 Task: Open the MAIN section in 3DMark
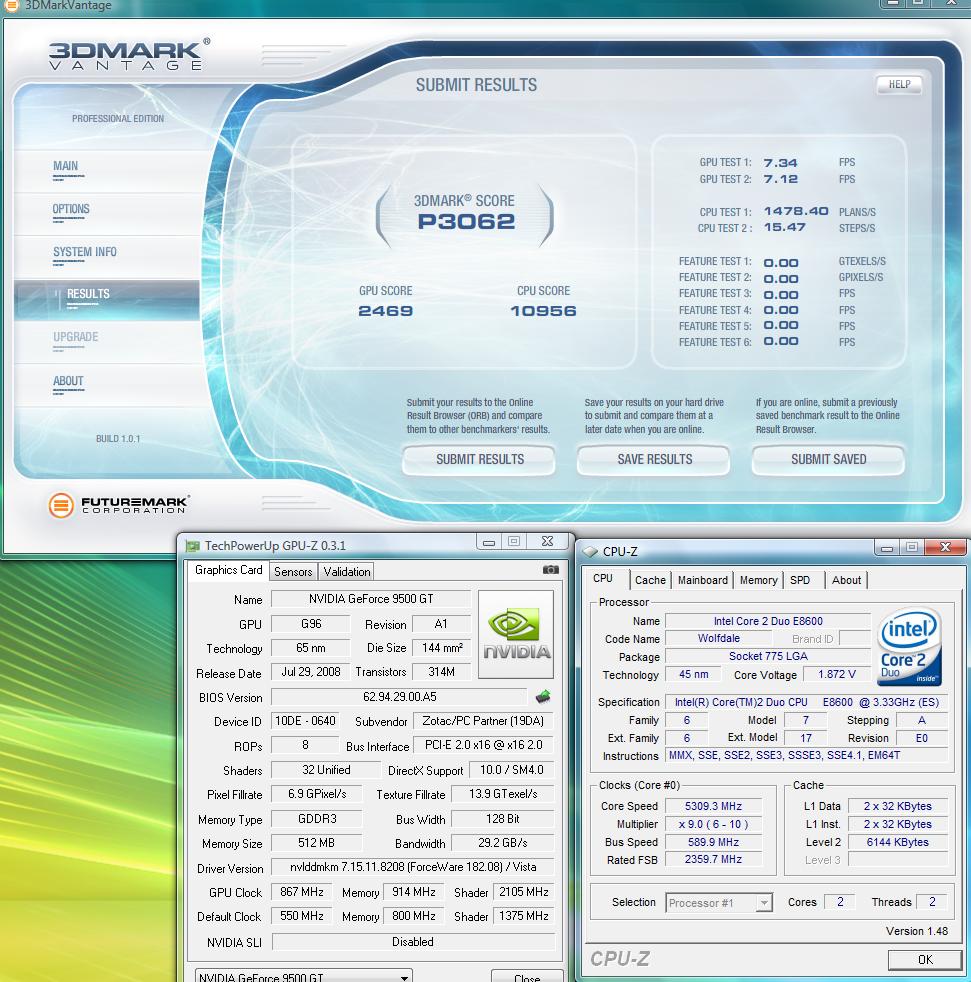66,166
